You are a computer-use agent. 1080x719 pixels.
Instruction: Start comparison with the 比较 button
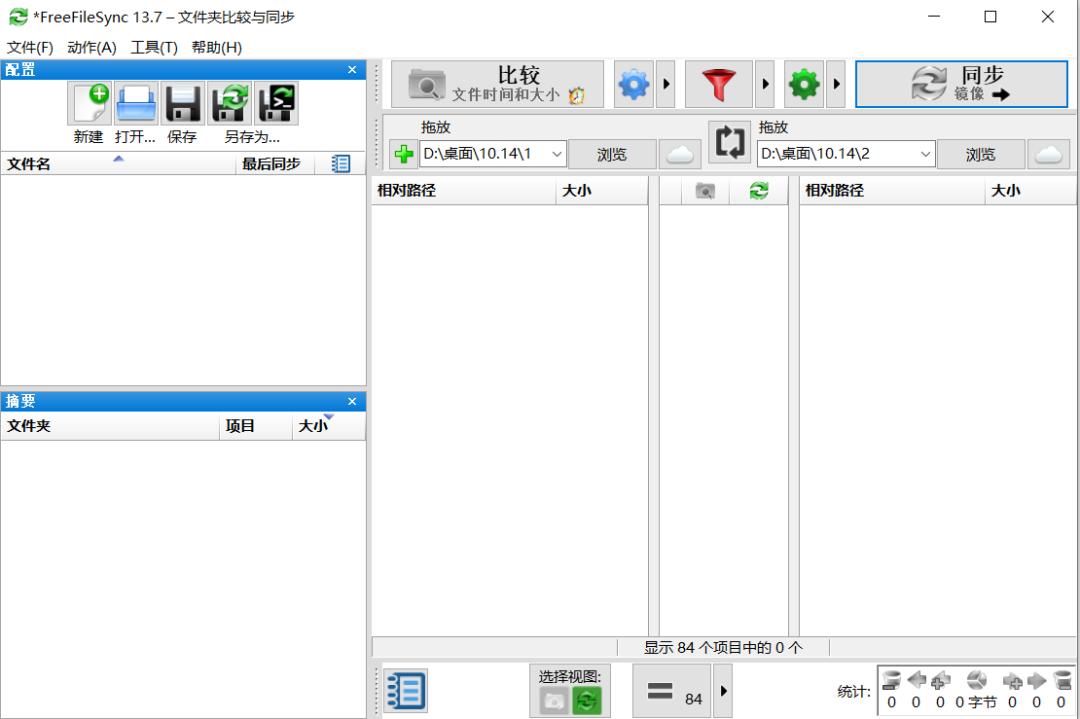tap(497, 84)
